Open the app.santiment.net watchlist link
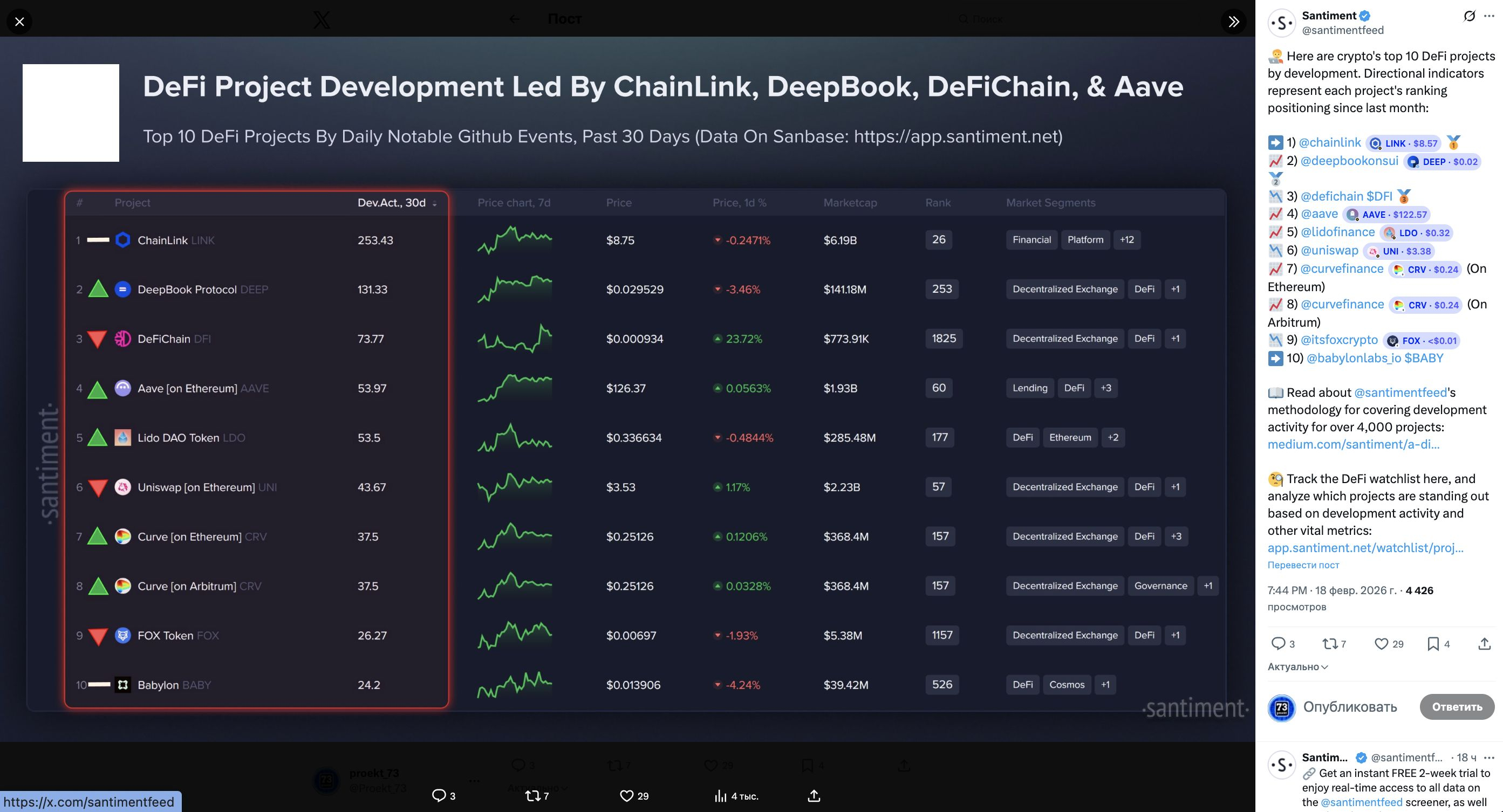Screen dimensions: 1503x812 [x=1365, y=548]
